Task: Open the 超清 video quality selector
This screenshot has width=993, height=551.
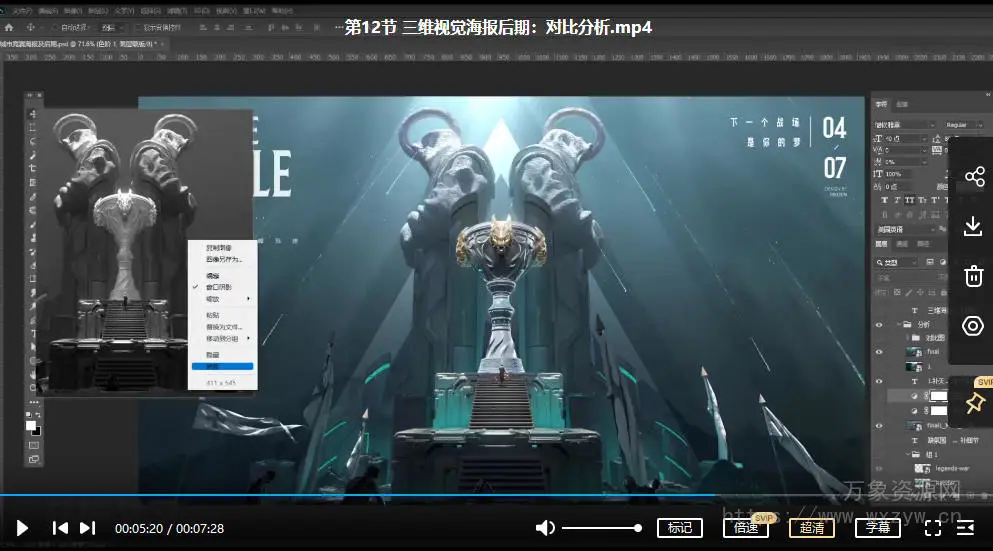Action: pos(811,528)
